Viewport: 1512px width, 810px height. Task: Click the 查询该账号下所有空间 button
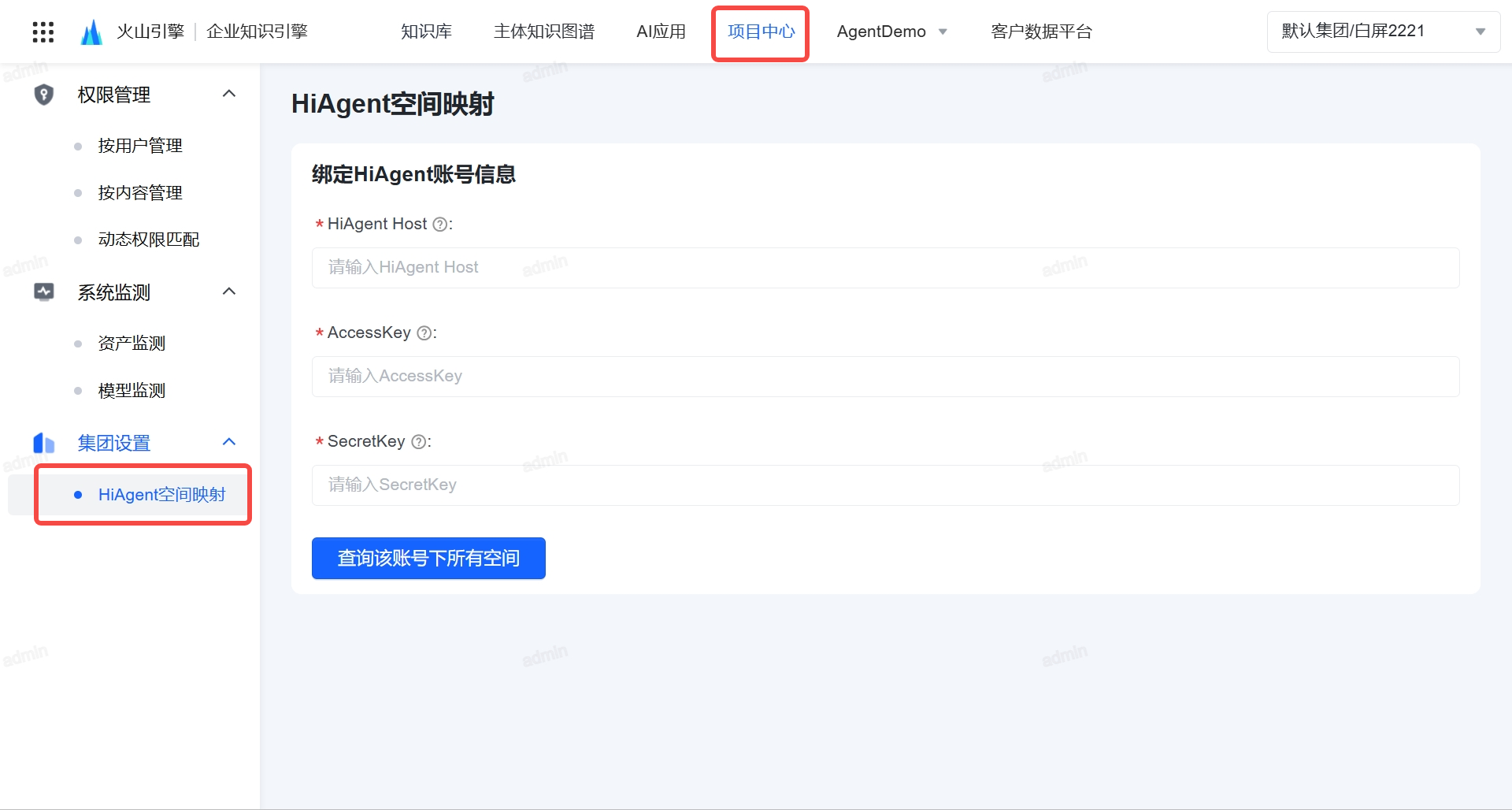[428, 558]
